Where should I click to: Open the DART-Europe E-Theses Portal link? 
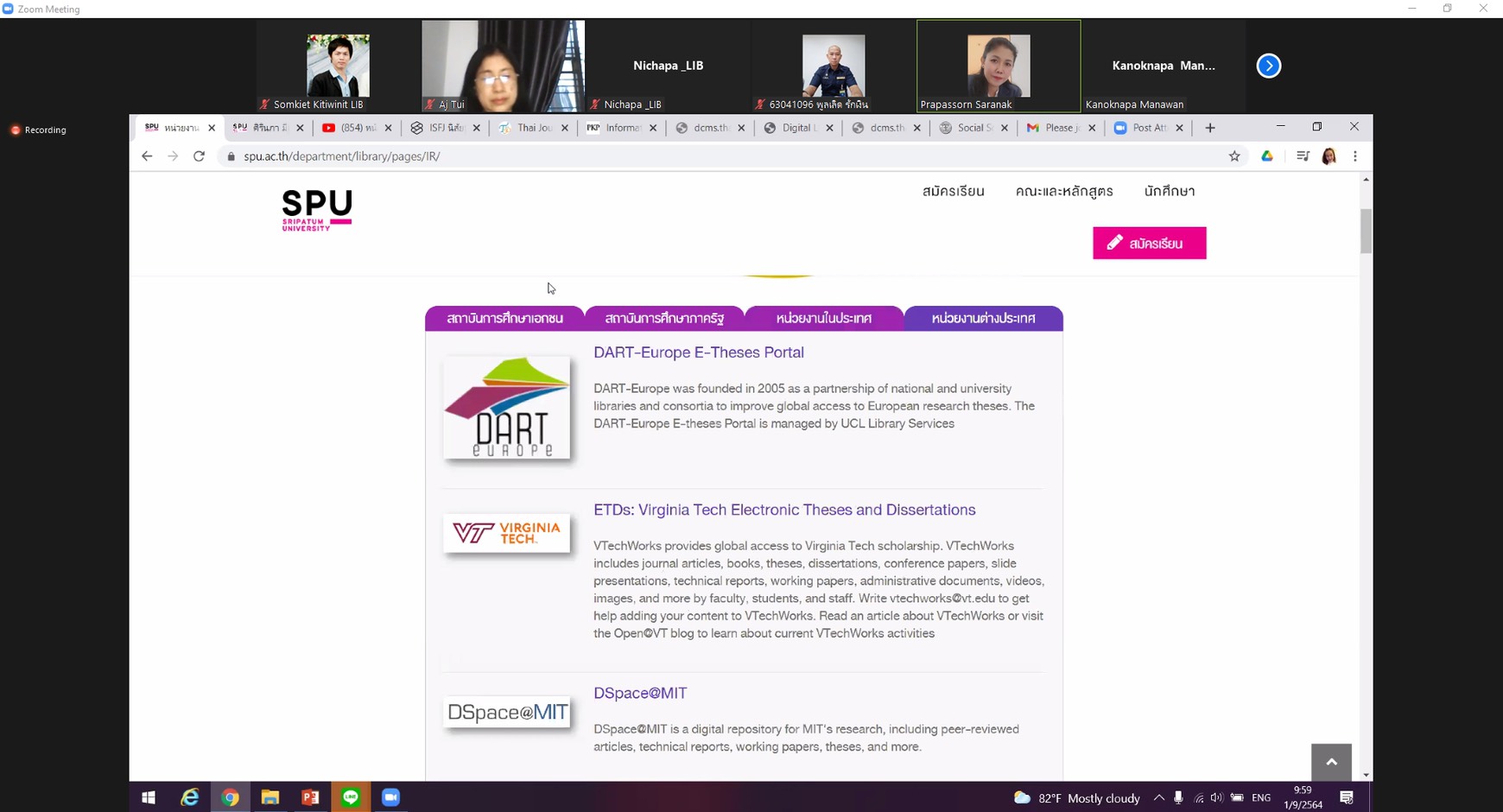(x=699, y=352)
